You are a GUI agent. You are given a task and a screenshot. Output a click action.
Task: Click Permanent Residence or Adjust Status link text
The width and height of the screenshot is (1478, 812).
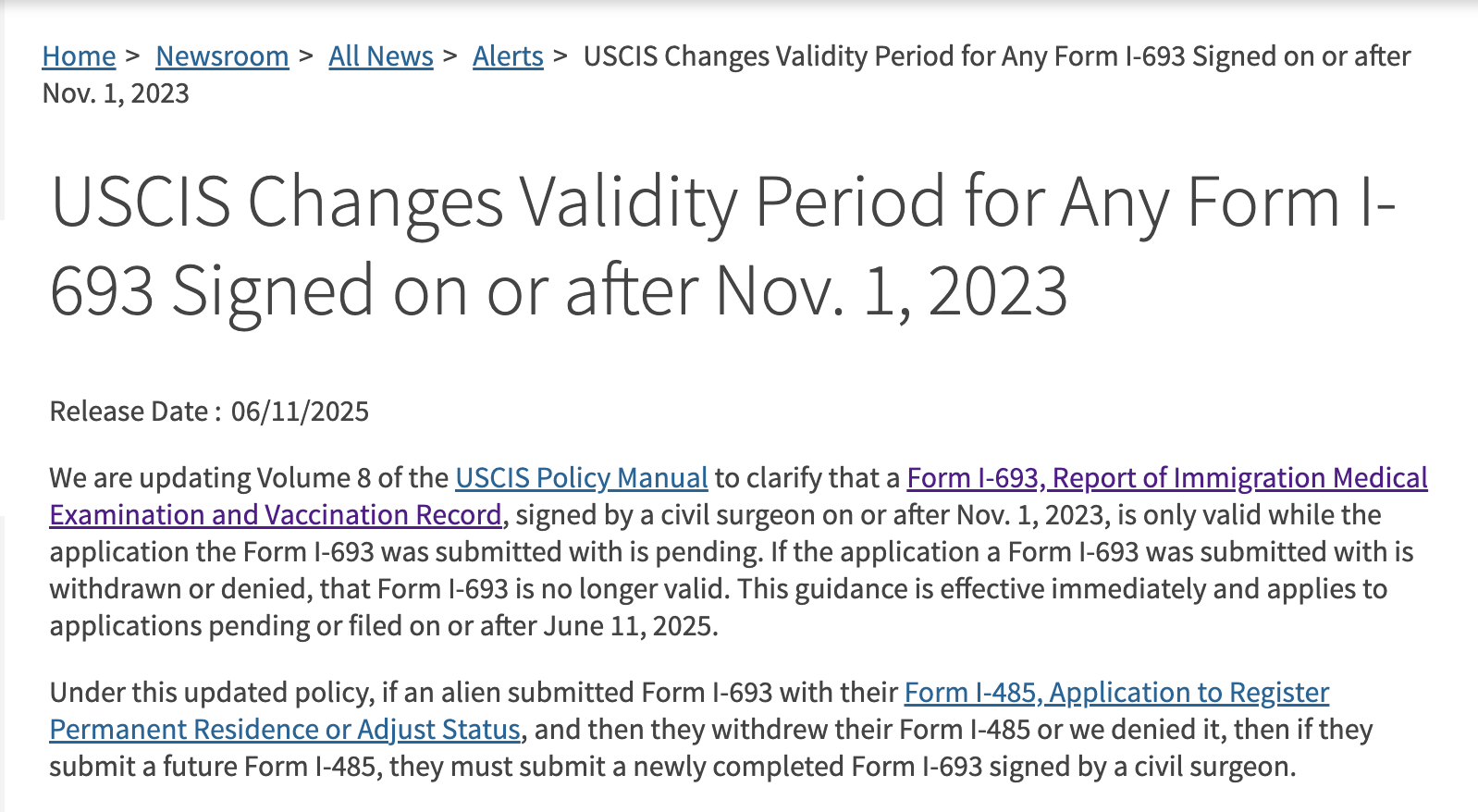click(x=285, y=730)
